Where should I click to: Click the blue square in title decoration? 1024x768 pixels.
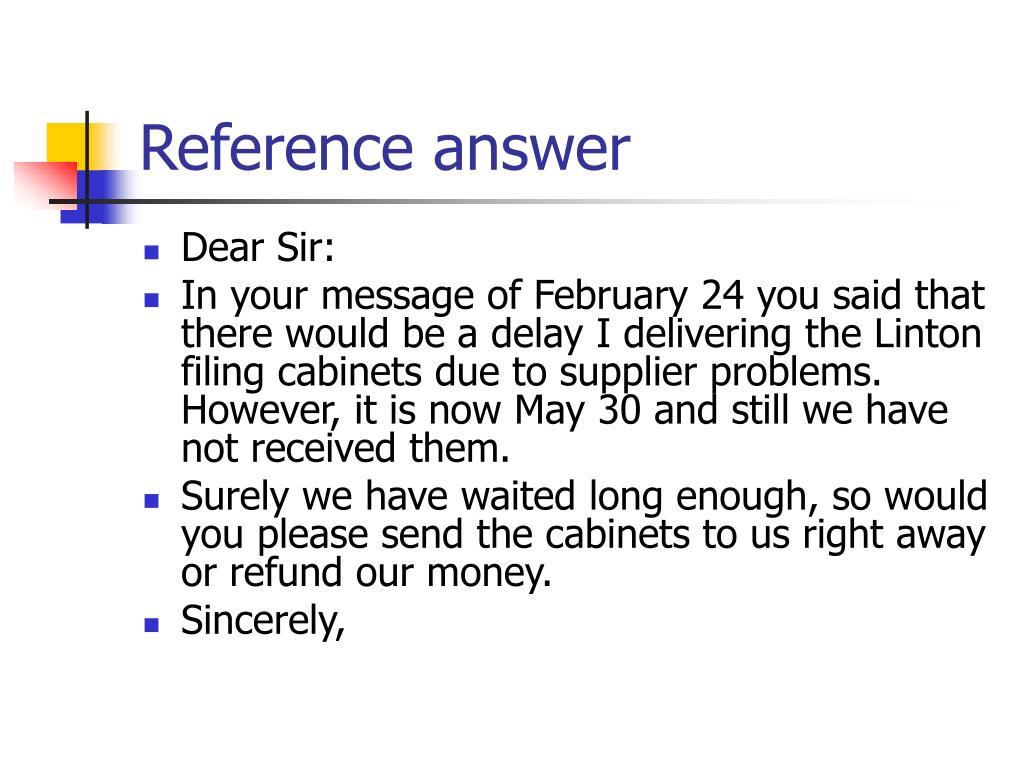pos(98,197)
